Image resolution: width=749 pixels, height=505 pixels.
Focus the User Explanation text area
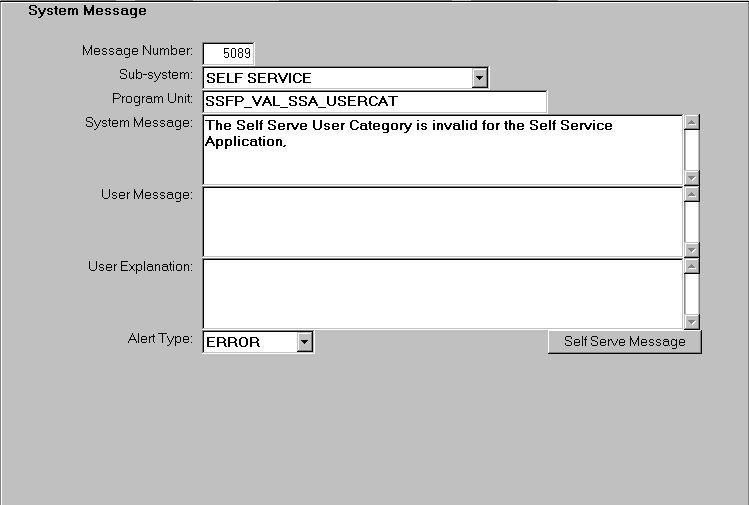click(442, 293)
